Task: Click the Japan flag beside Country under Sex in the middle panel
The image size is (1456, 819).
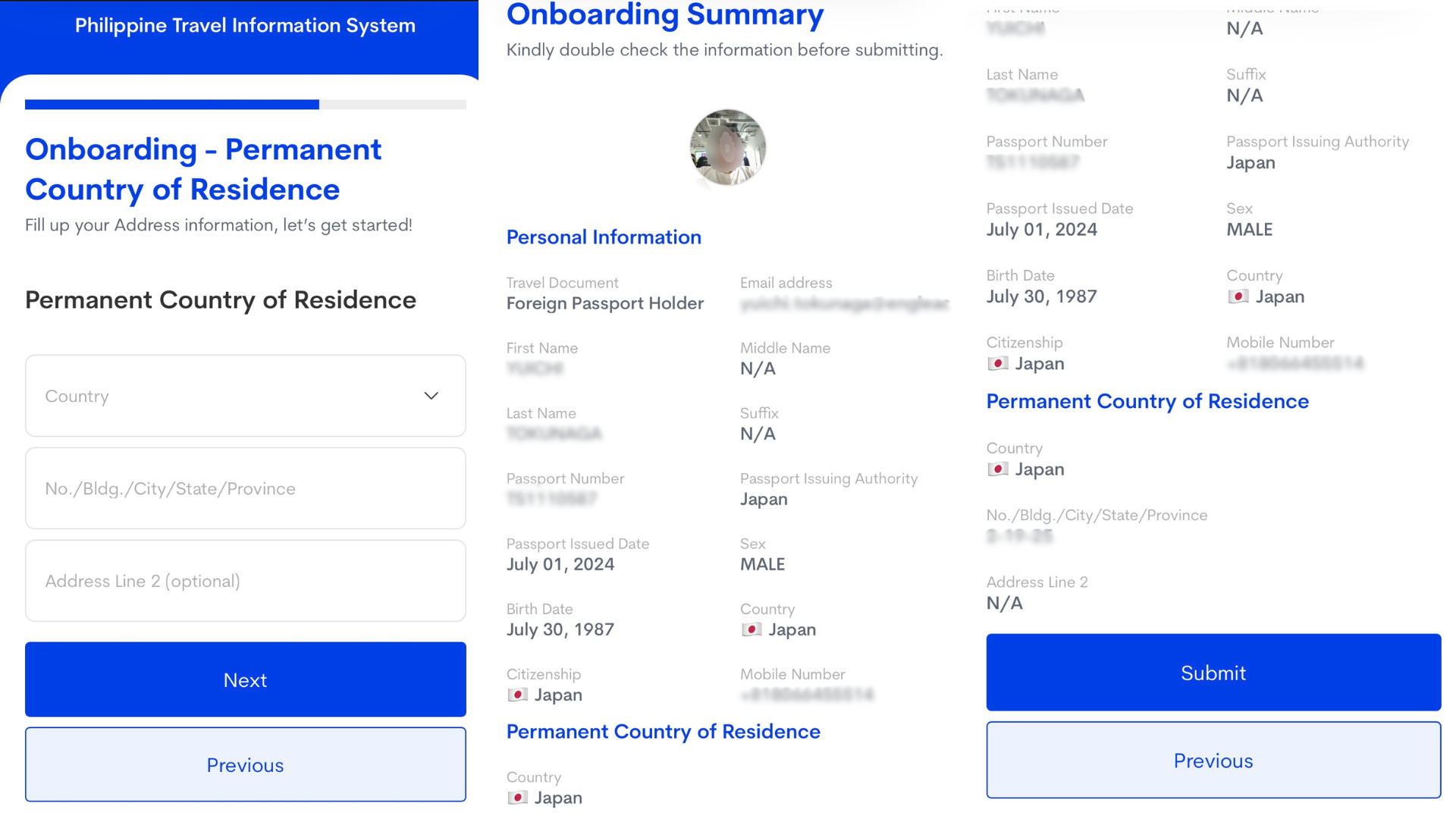Action: click(752, 629)
